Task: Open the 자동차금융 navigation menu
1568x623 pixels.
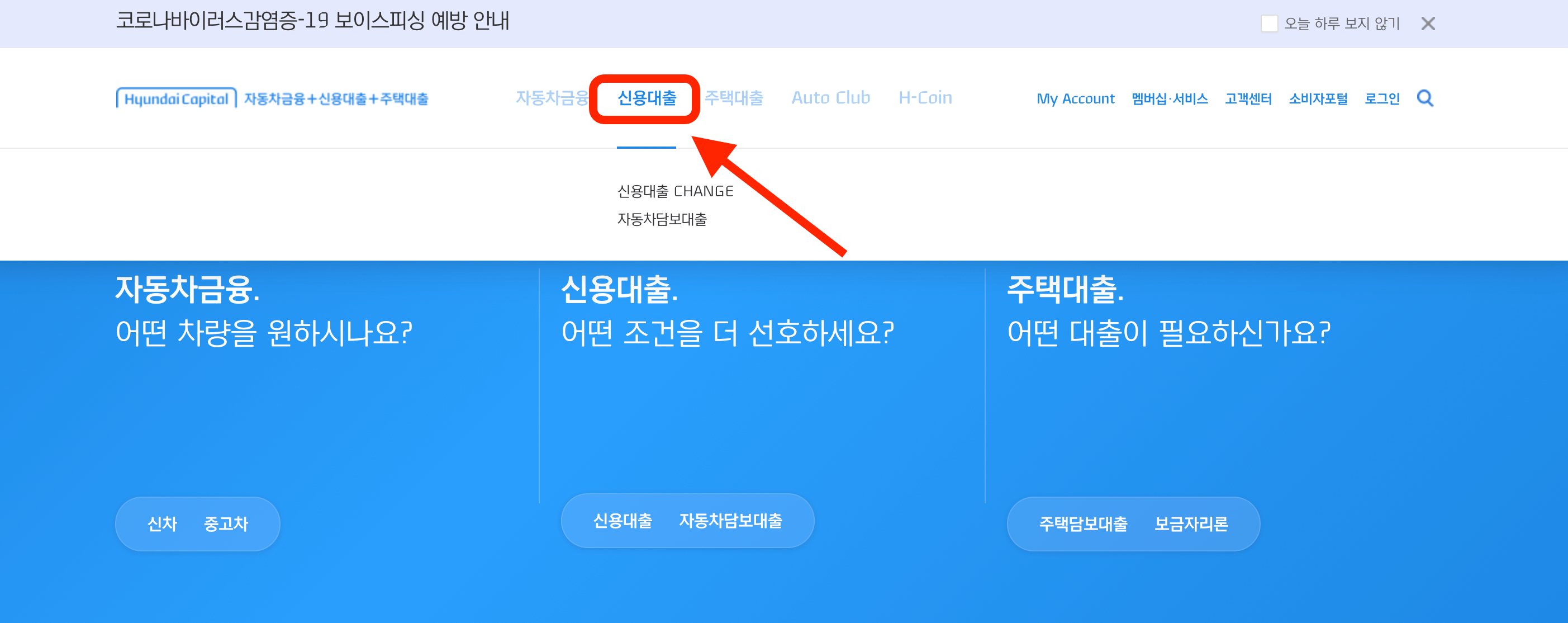Action: (x=553, y=97)
